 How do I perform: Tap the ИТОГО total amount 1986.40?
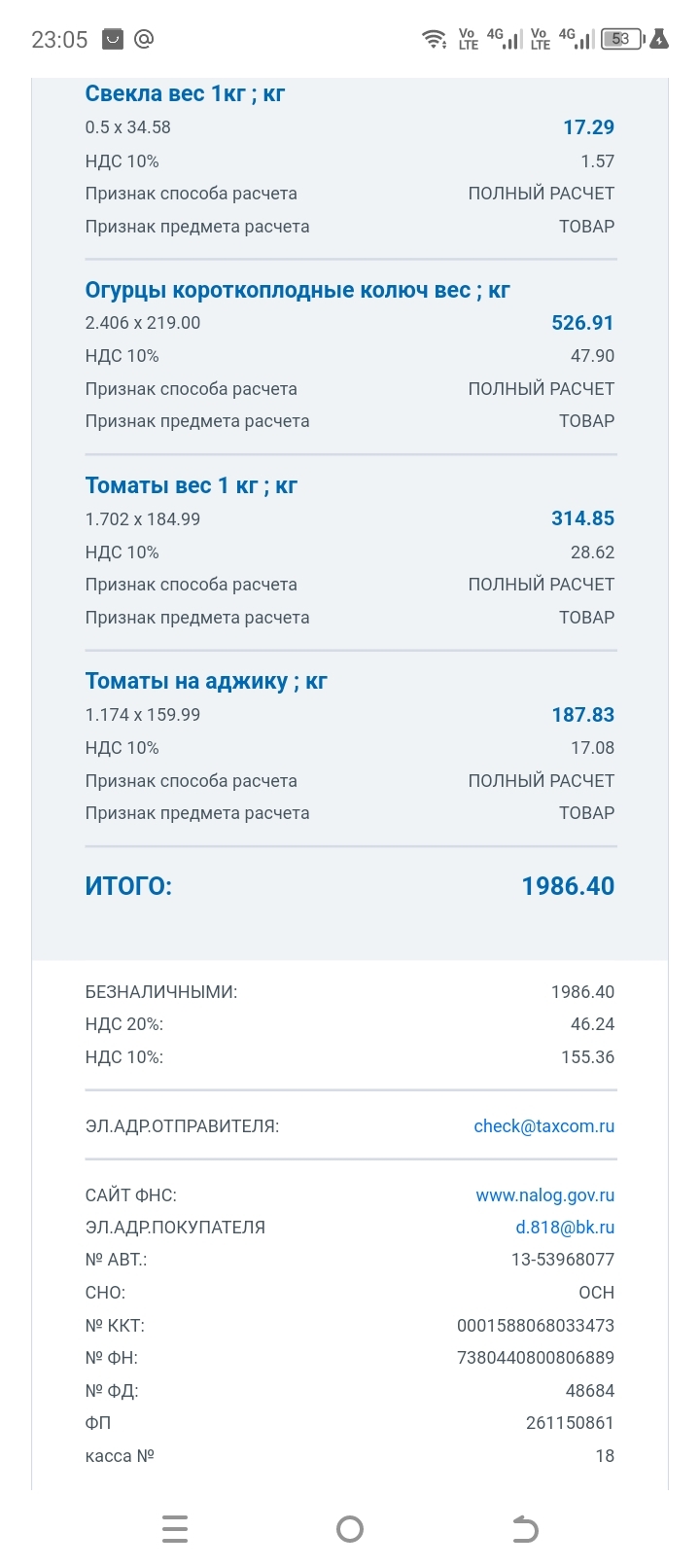click(x=568, y=886)
